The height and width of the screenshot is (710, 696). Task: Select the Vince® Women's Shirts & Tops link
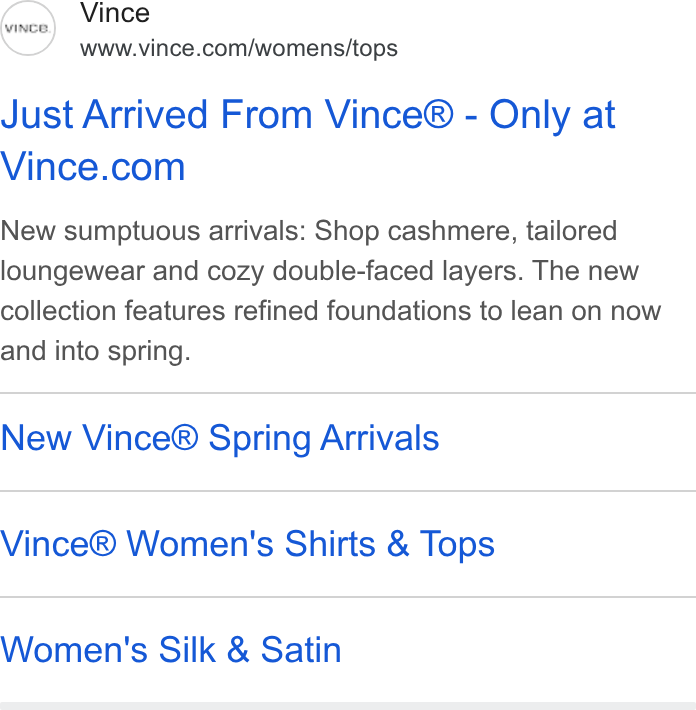(247, 544)
